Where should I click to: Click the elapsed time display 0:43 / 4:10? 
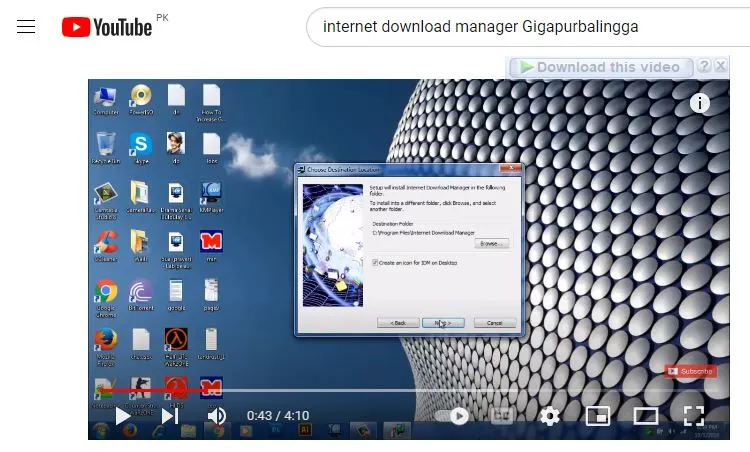click(278, 416)
